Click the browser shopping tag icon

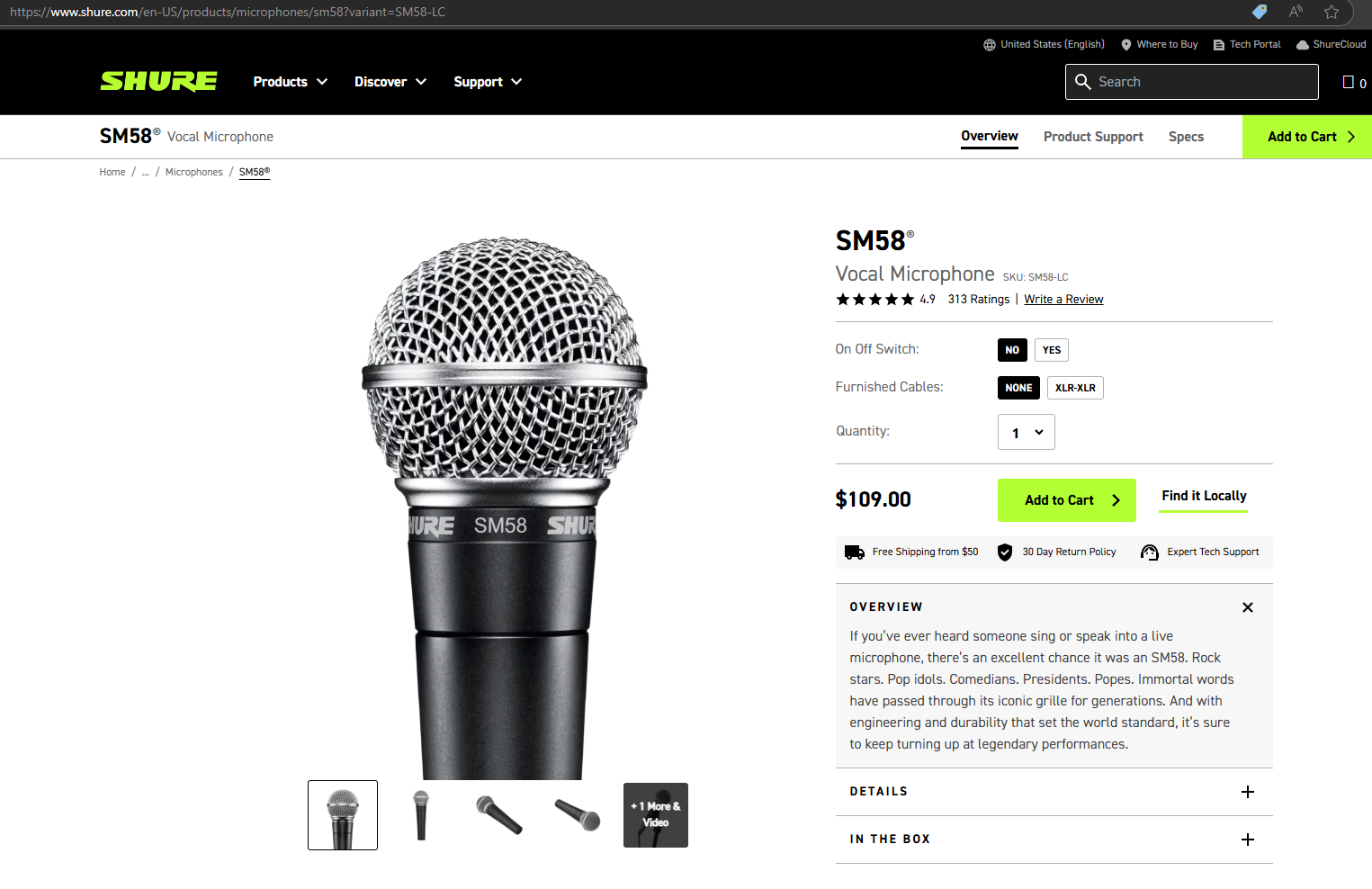(1260, 12)
